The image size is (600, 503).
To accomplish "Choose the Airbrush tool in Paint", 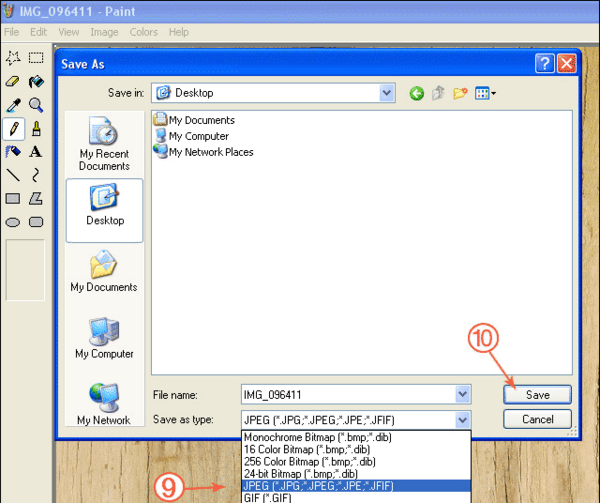I will (x=13, y=152).
